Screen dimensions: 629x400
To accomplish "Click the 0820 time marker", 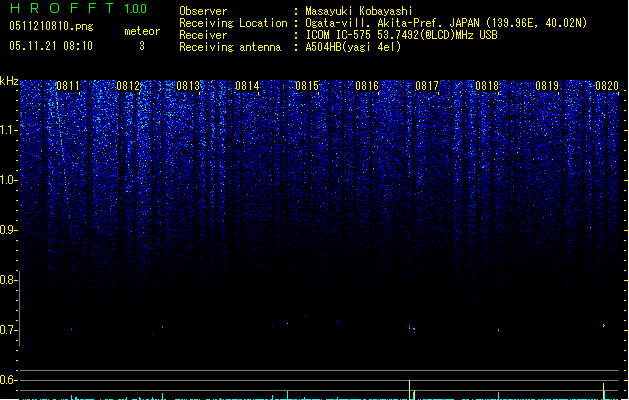I will tap(607, 86).
